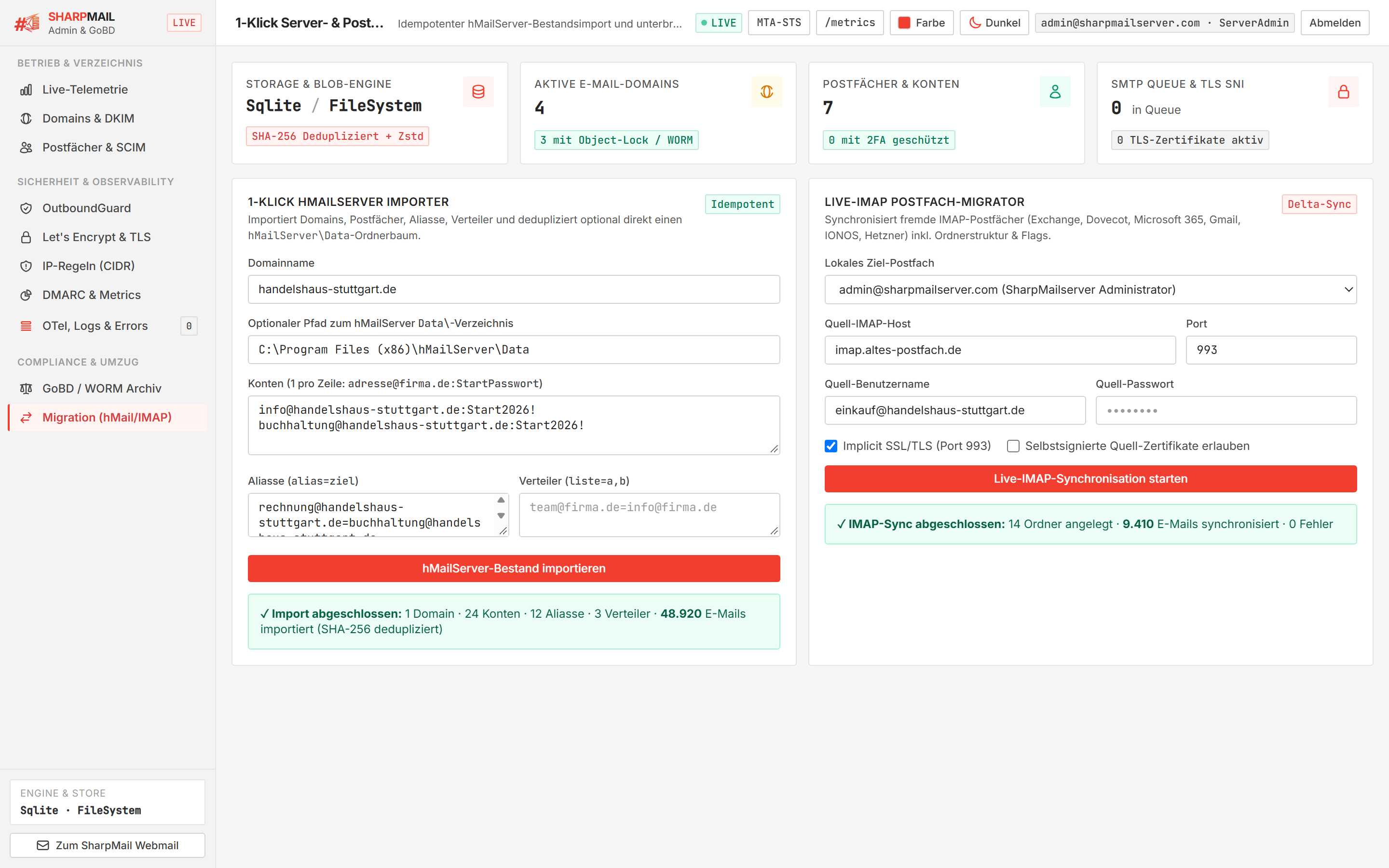The width and height of the screenshot is (1389, 868).
Task: Click the GoBD / WORM Archiv scales icon
Action: pyautogui.click(x=26, y=389)
